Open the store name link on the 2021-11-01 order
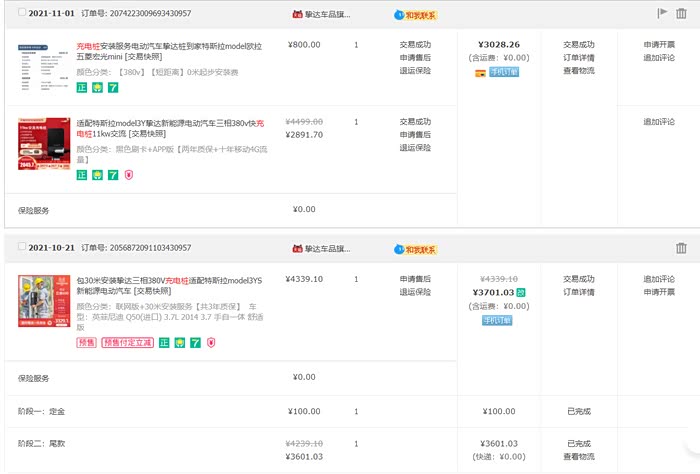 pos(327,14)
